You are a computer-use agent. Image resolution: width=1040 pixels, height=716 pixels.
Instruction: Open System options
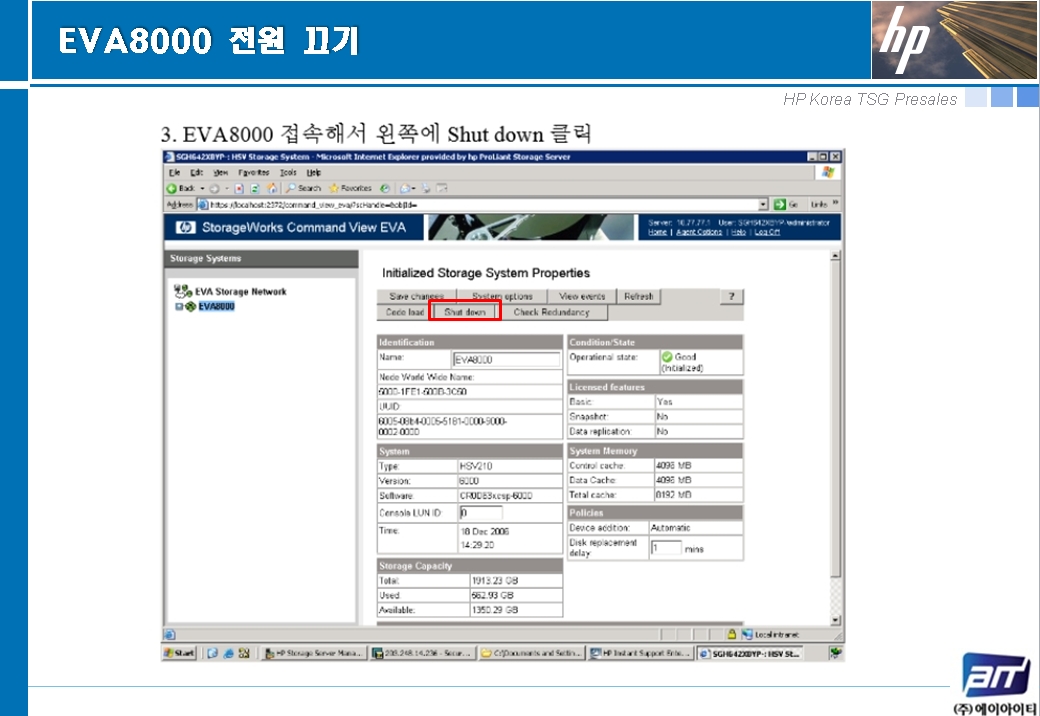[502, 296]
